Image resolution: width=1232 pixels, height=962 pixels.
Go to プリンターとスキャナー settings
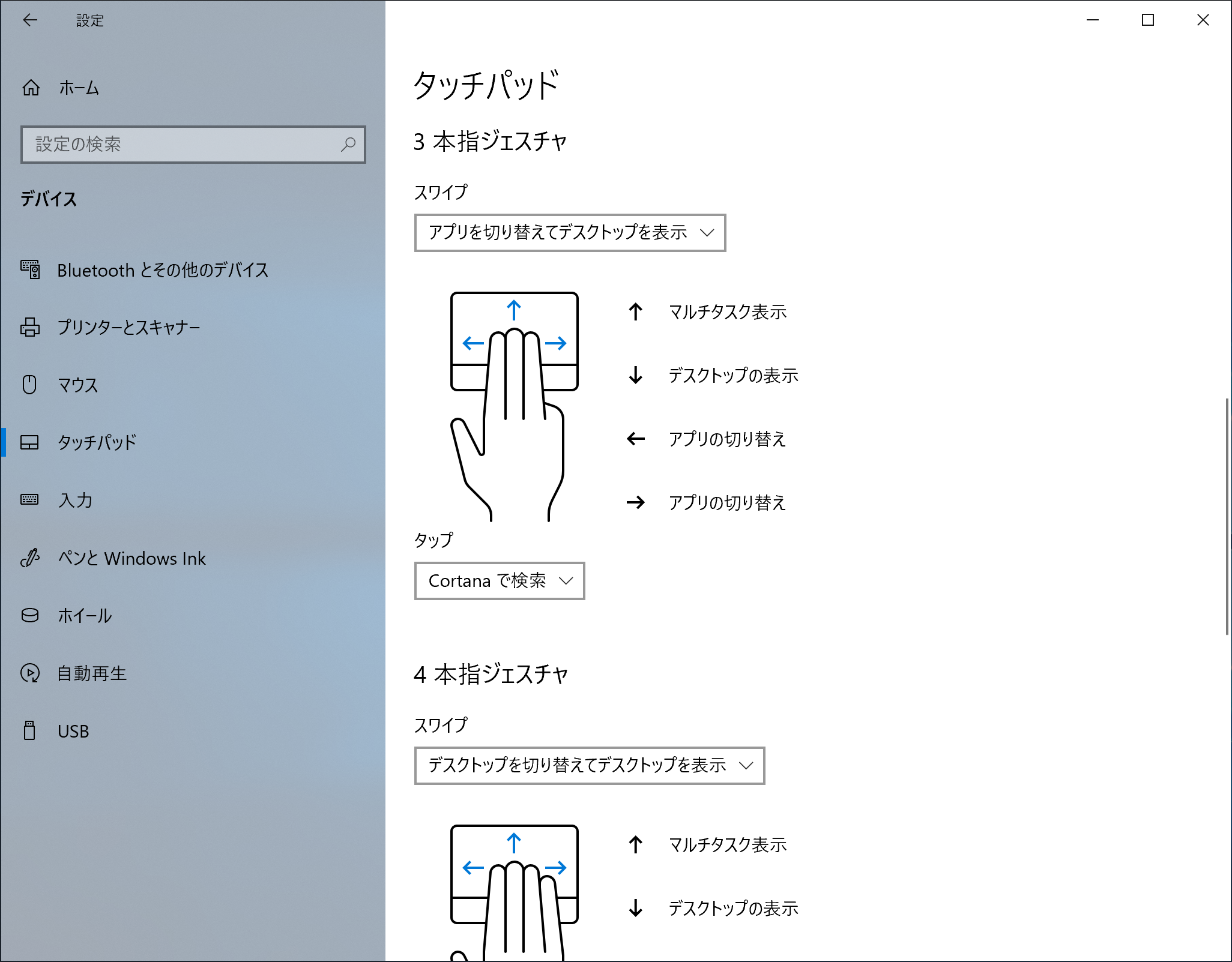(x=128, y=327)
